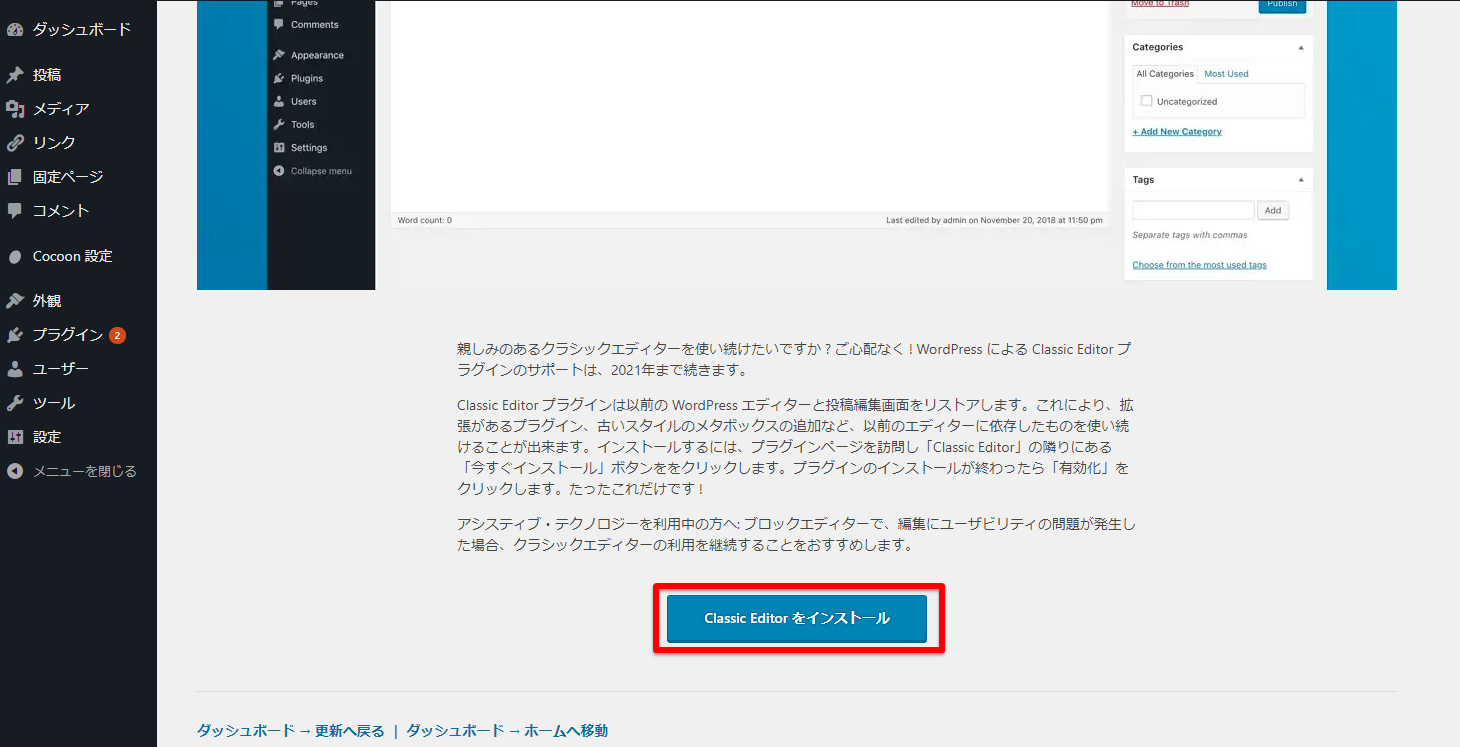Image resolution: width=1460 pixels, height=747 pixels.
Task: Tick the Uncategorized checkbox in preview image
Action: [1146, 101]
